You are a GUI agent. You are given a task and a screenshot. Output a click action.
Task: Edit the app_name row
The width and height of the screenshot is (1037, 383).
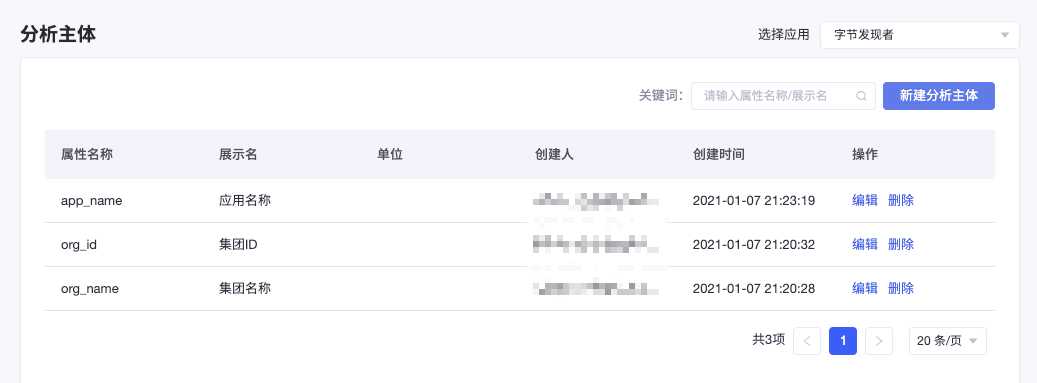pyautogui.click(x=864, y=200)
